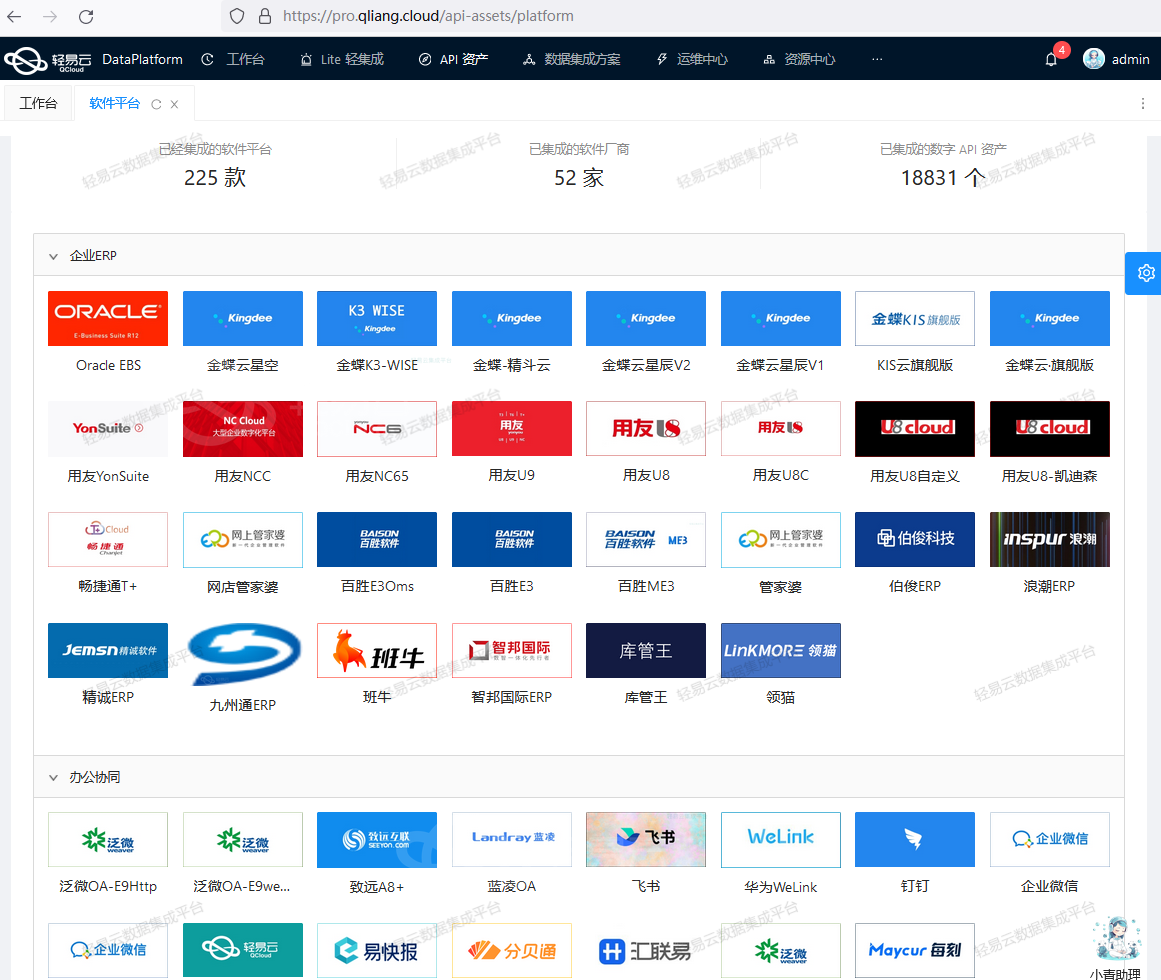Open the 数据集成方案 menu

tap(572, 59)
